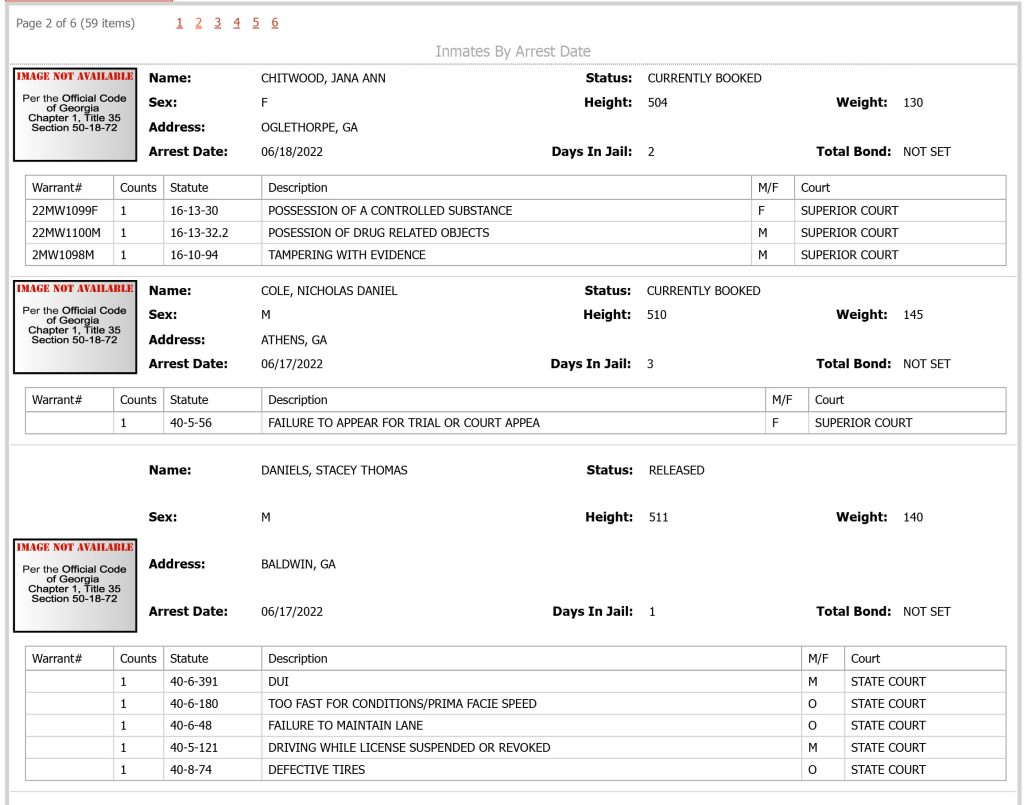
Task: Select name CHITWOOD, JANA ANN
Action: (323, 78)
